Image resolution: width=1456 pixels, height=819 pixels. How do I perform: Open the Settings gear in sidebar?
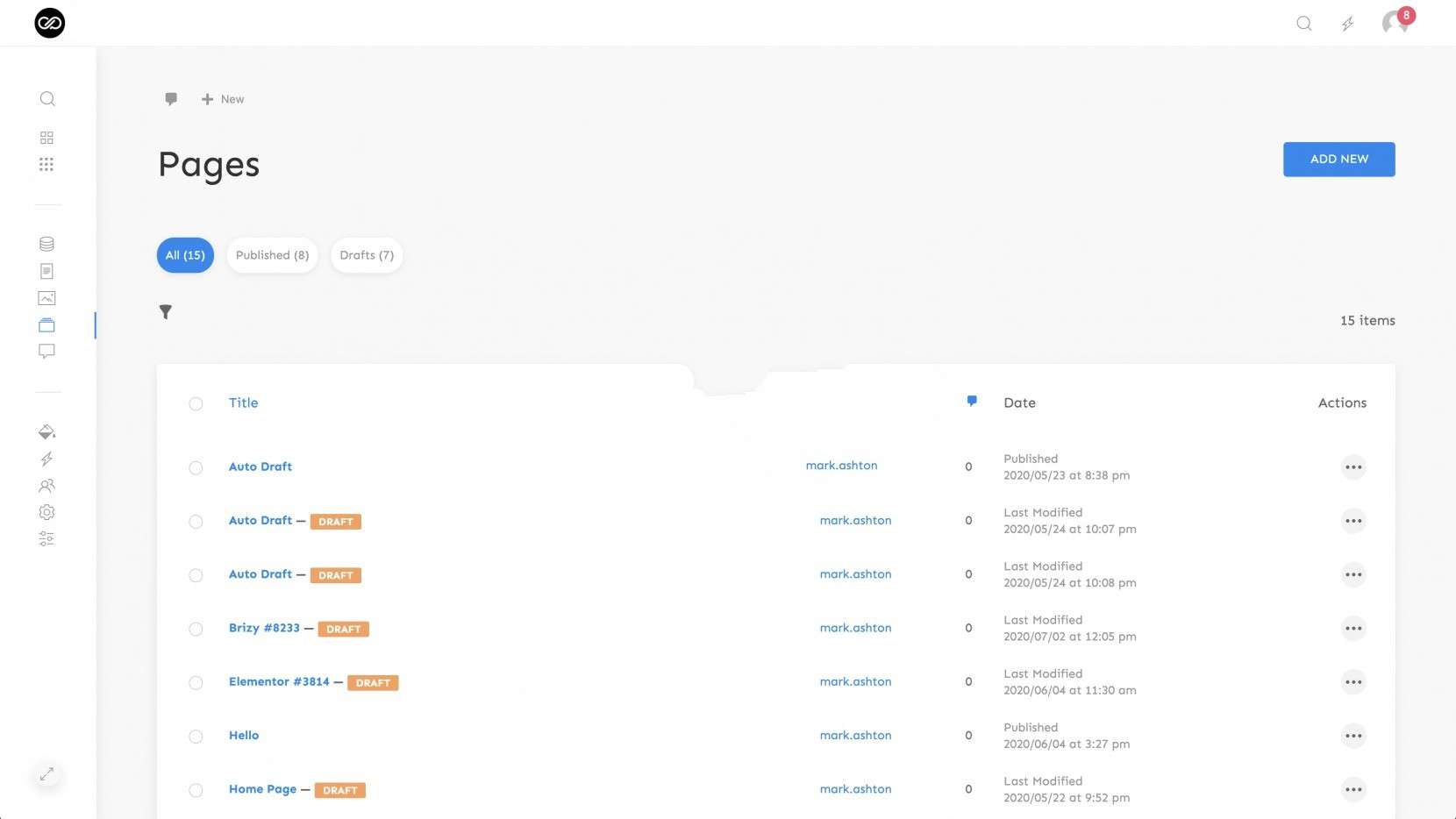tap(46, 512)
